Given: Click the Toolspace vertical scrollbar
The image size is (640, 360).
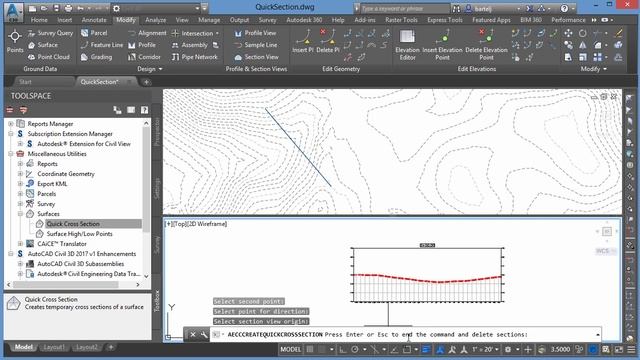Looking at the screenshot, I should (x=146, y=180).
